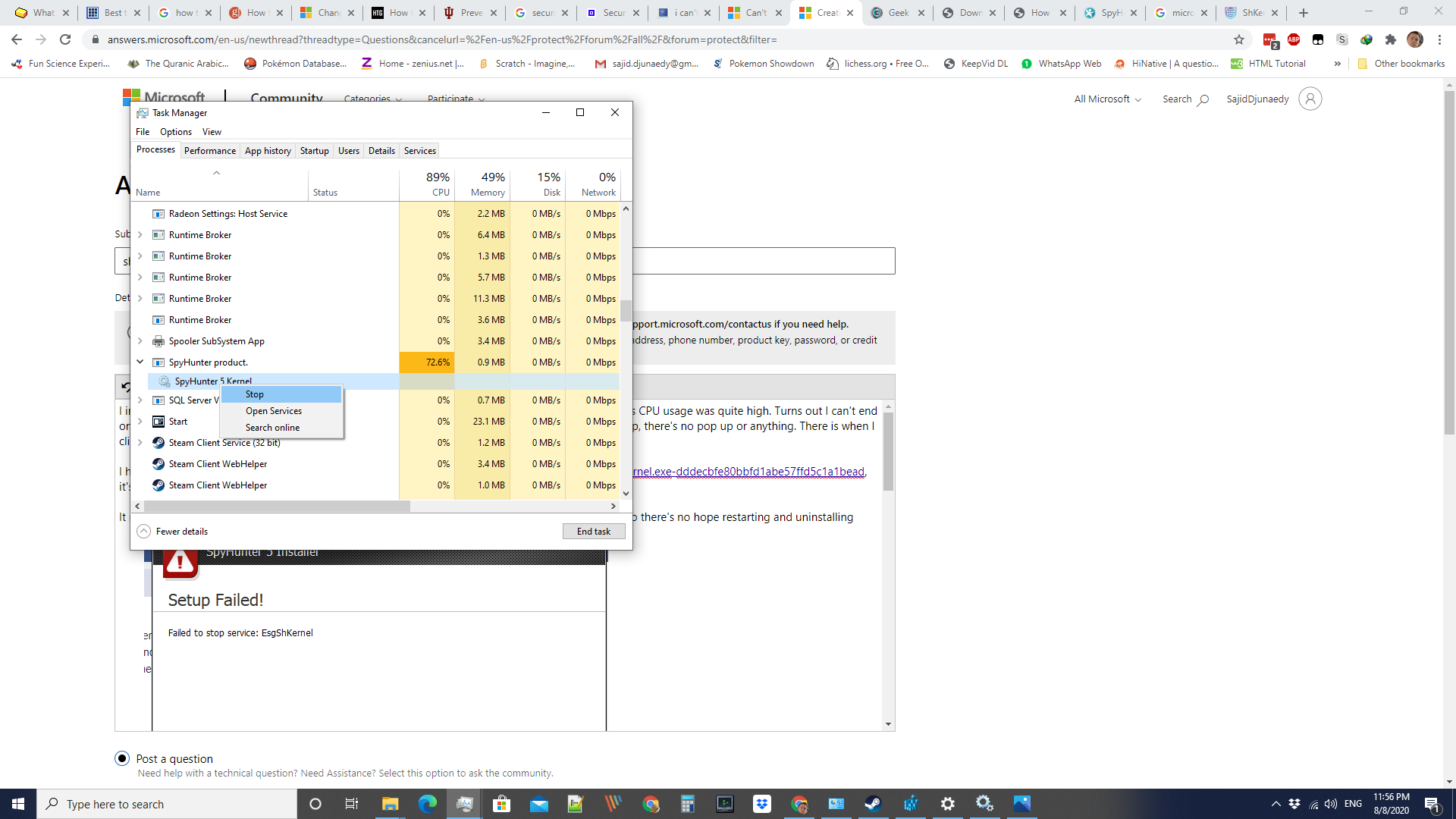This screenshot has width=1456, height=819.
Task: Switch to the Services tab
Action: pyautogui.click(x=419, y=151)
